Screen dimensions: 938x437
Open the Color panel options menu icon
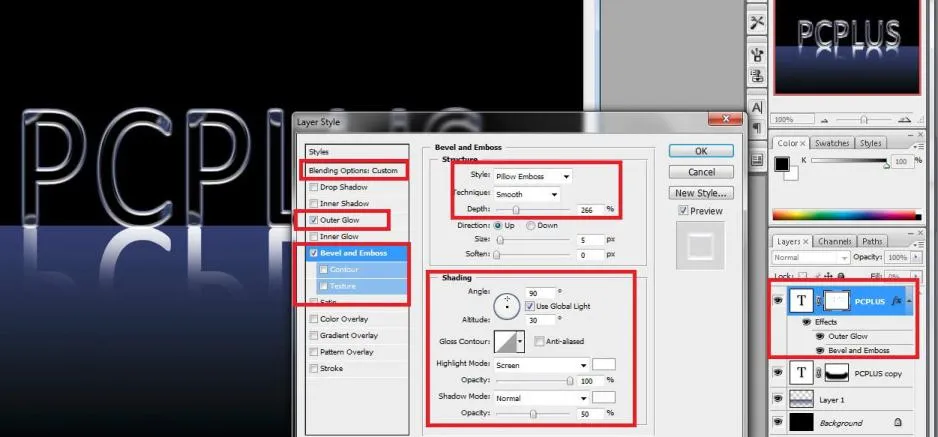point(919,146)
